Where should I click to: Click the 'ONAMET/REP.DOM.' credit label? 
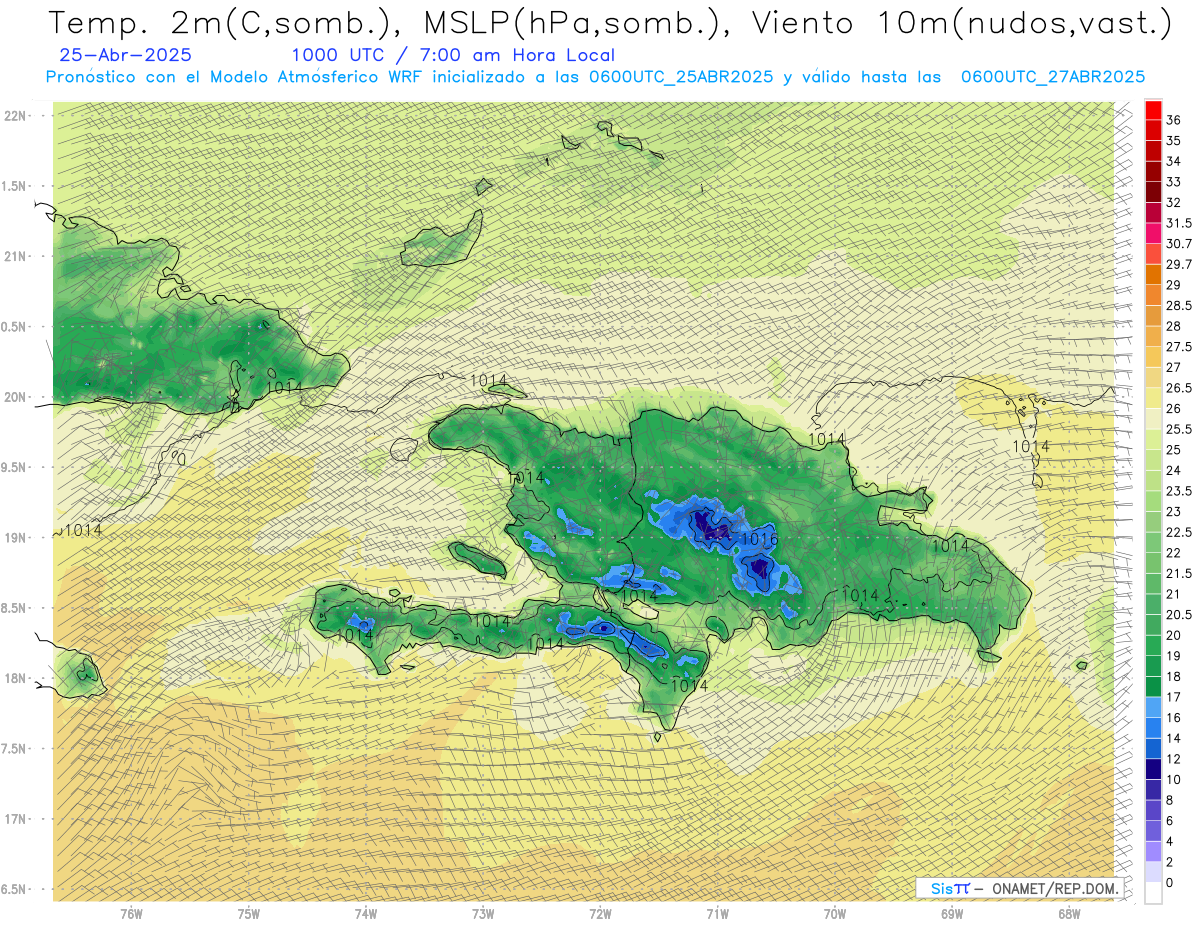coord(1055,888)
